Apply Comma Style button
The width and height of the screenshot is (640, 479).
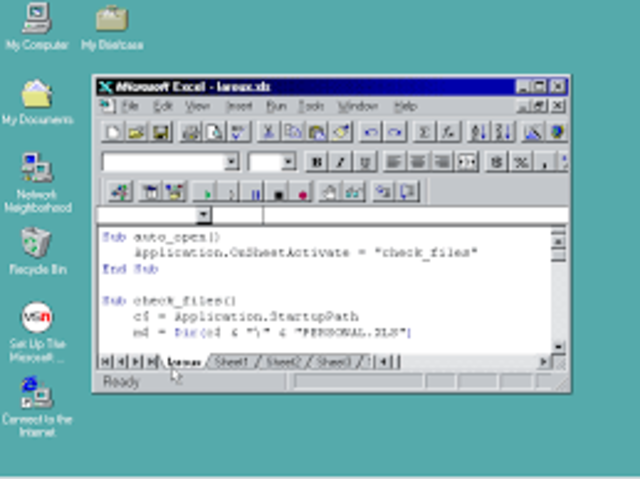(544, 162)
